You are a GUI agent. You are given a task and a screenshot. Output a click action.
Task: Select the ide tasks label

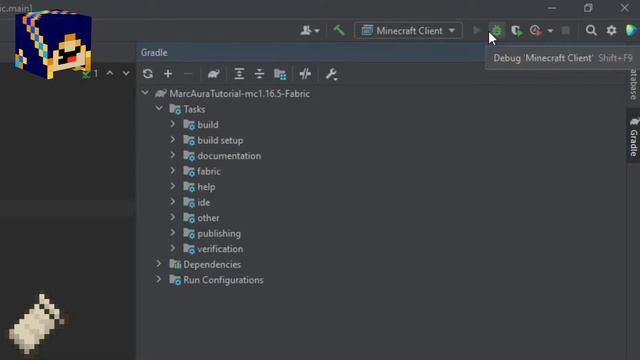click(x=204, y=202)
